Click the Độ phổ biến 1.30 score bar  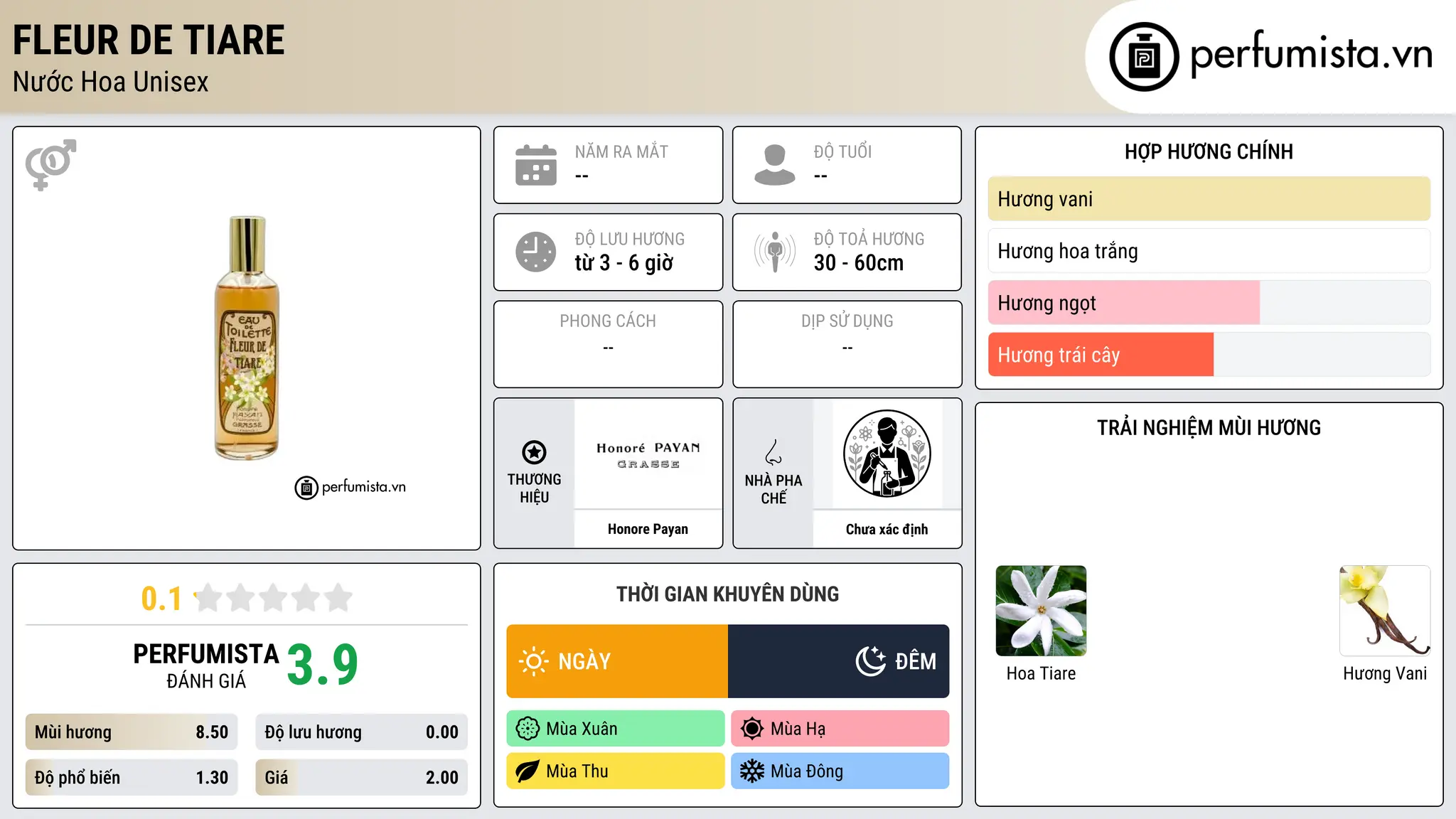click(x=132, y=778)
